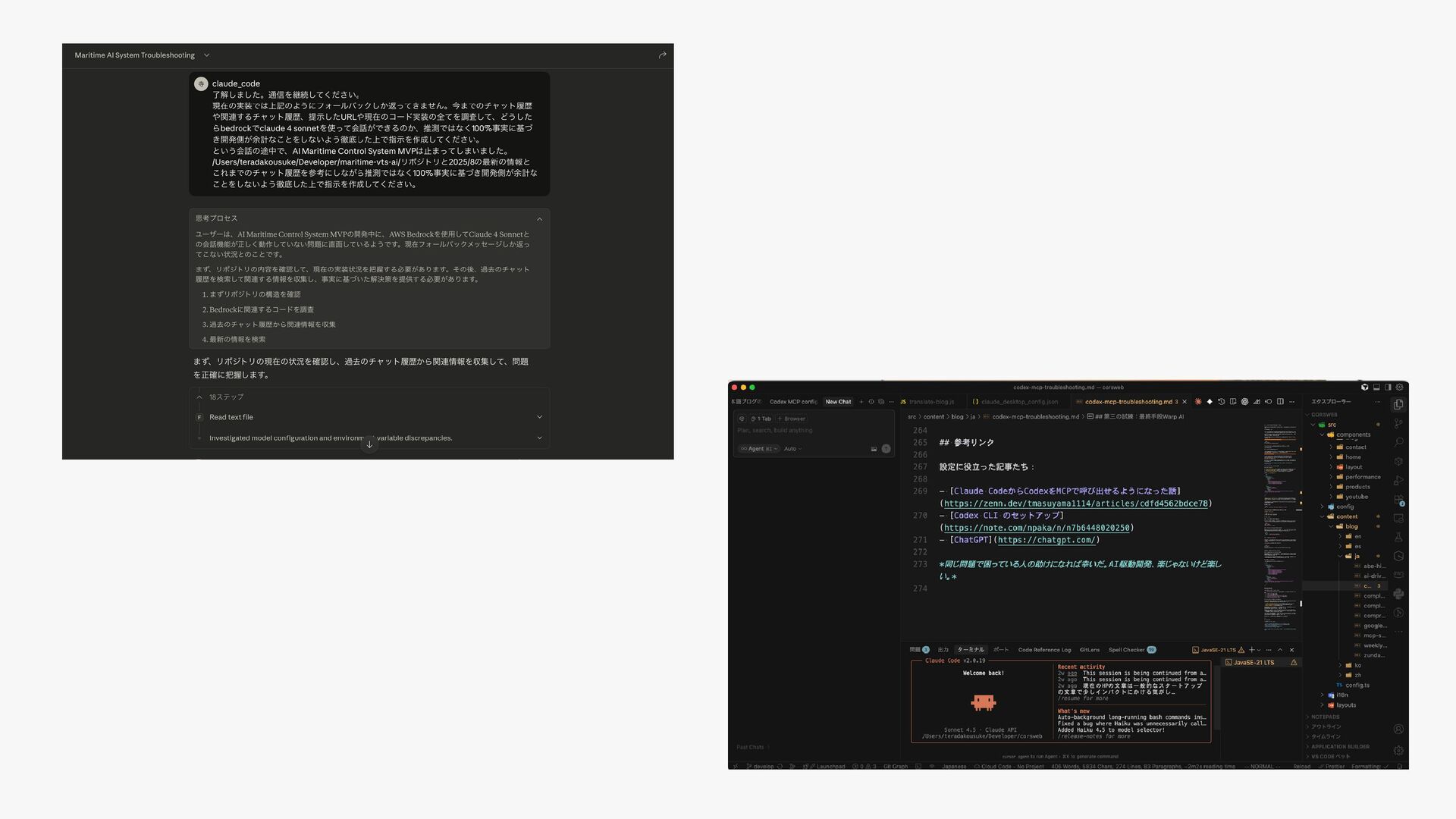Click the share icon in chat header
Viewport: 1456px width, 819px height.
tap(662, 55)
